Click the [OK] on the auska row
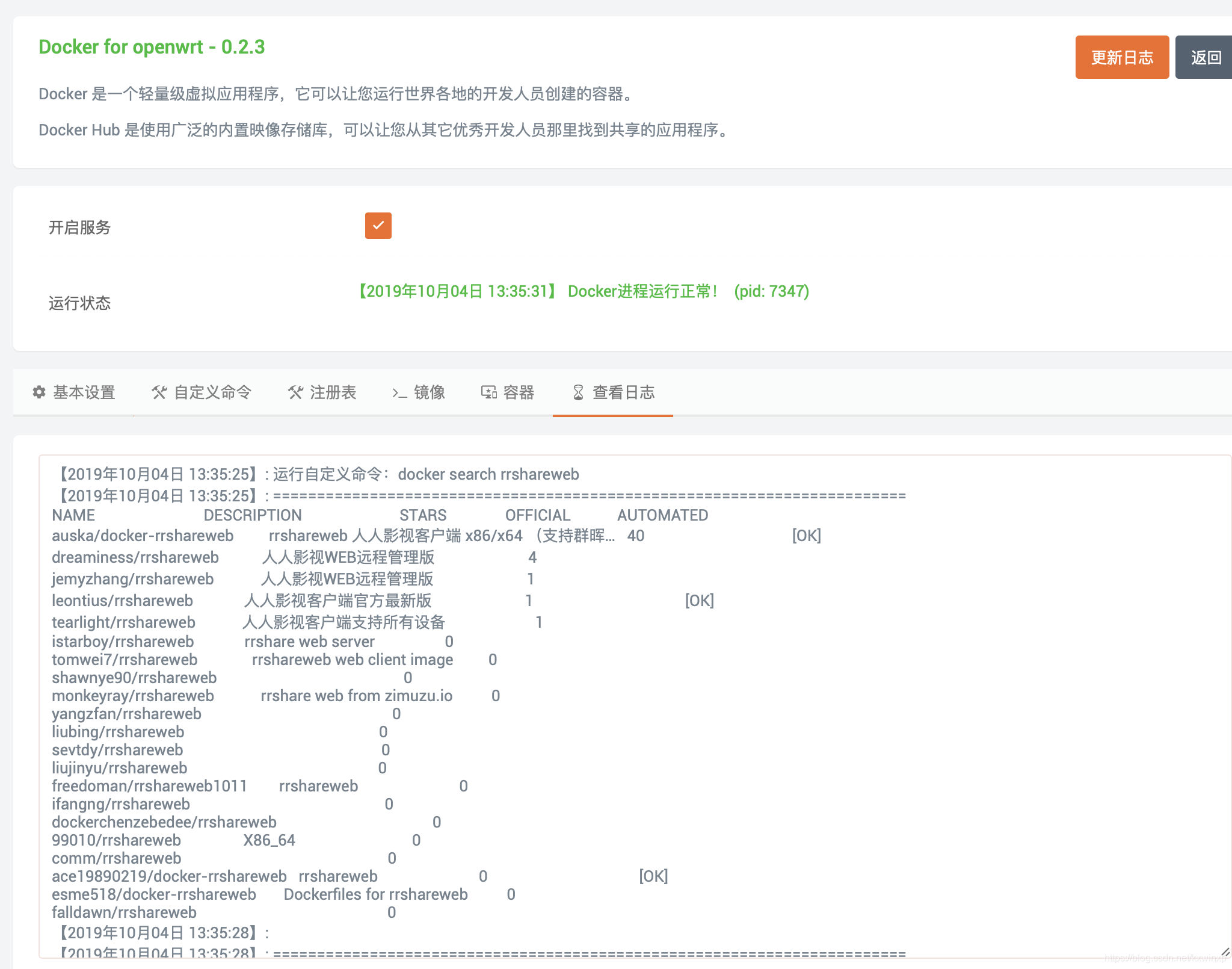The width and height of the screenshot is (1232, 969). (807, 536)
